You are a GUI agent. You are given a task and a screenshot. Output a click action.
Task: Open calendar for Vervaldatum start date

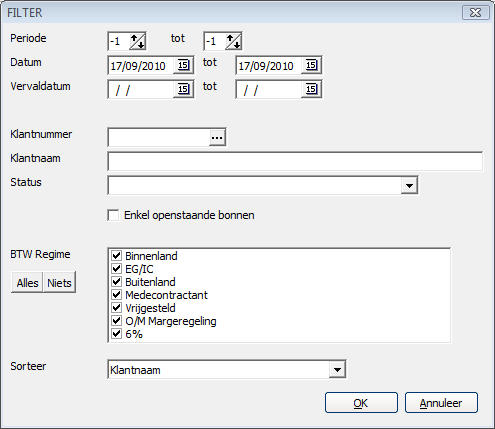[183, 89]
